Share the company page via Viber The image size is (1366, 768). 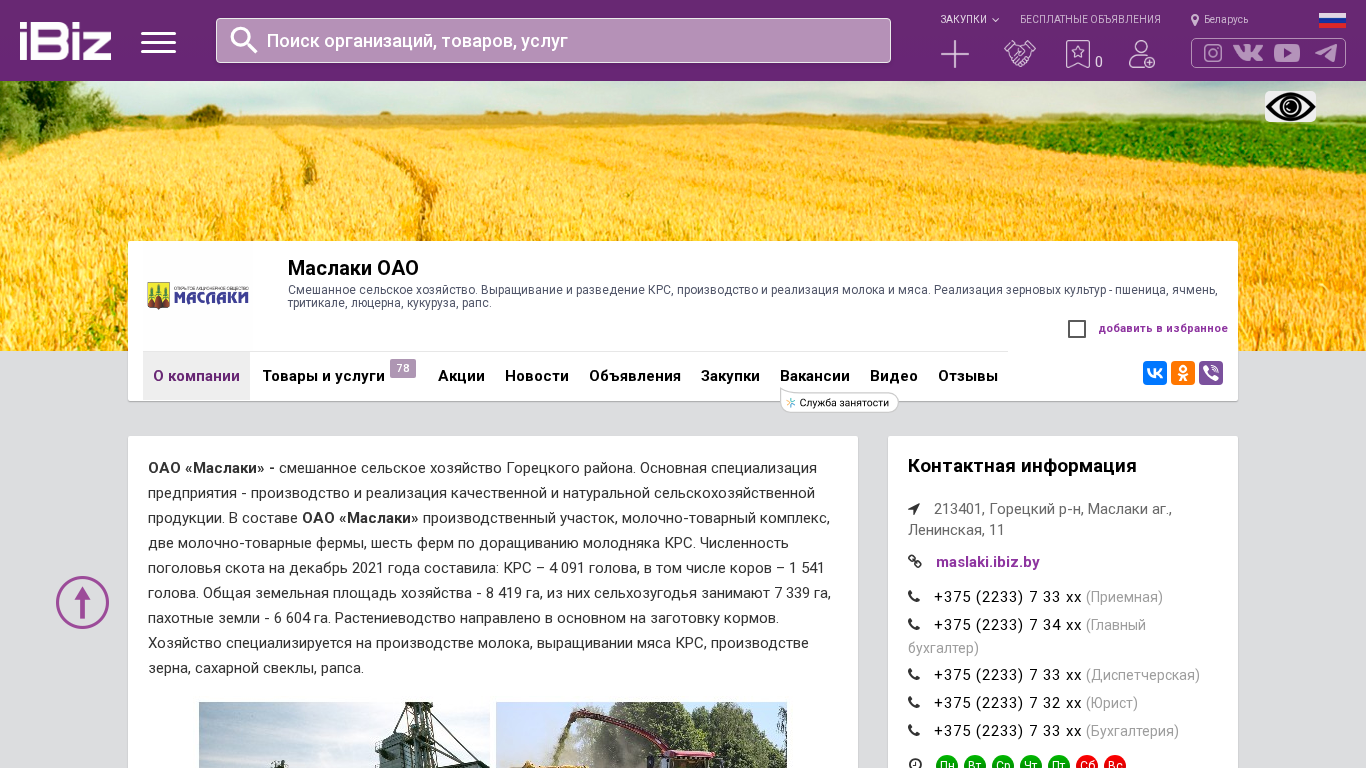pos(1211,373)
